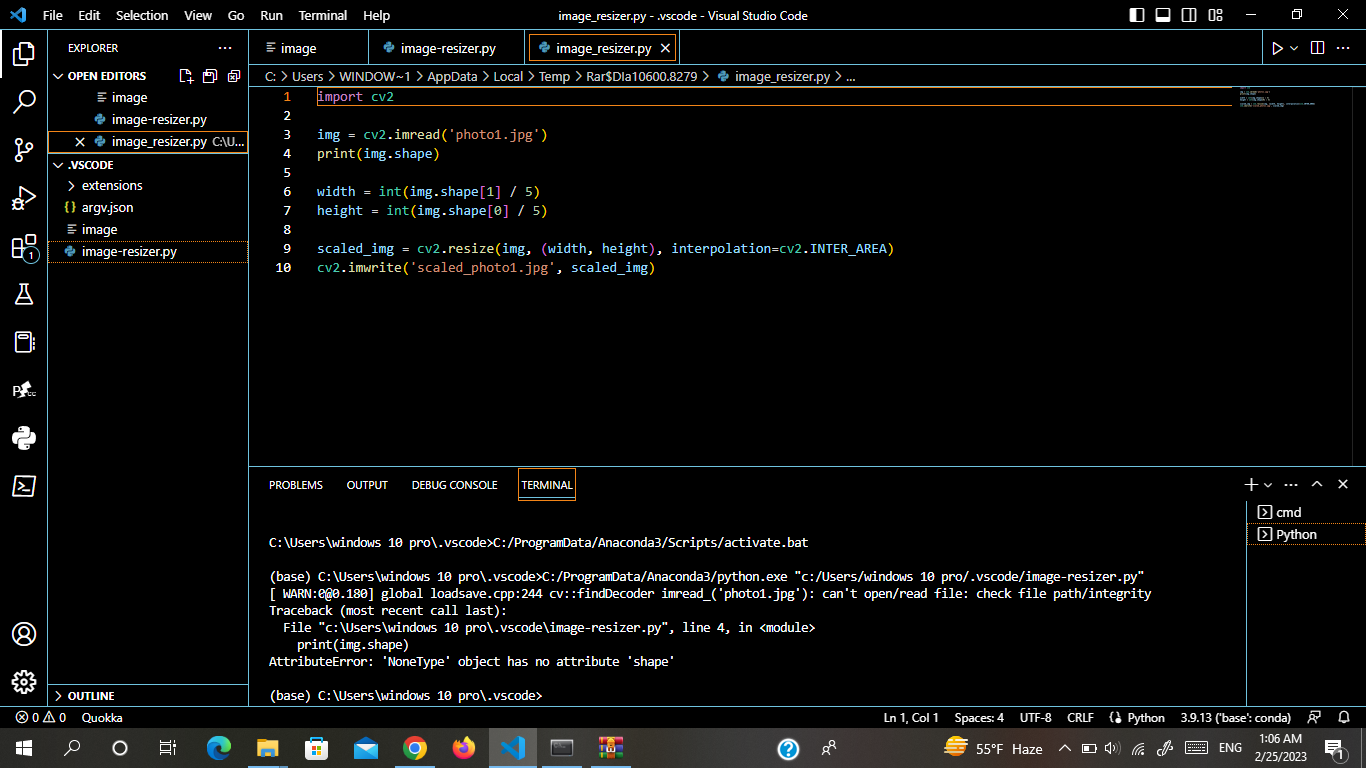
Task: Open Firefox from the Windows taskbar
Action: coord(463,747)
